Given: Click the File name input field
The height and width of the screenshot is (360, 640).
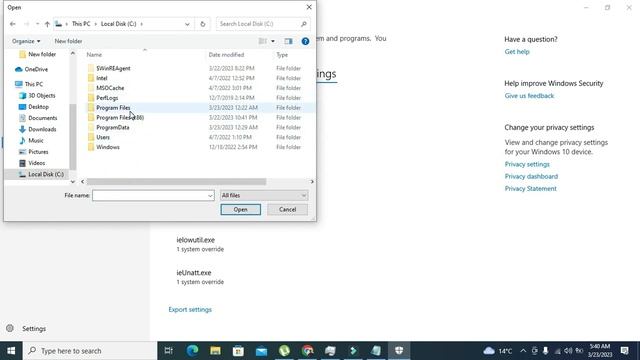Looking at the screenshot, I should click(x=149, y=196).
